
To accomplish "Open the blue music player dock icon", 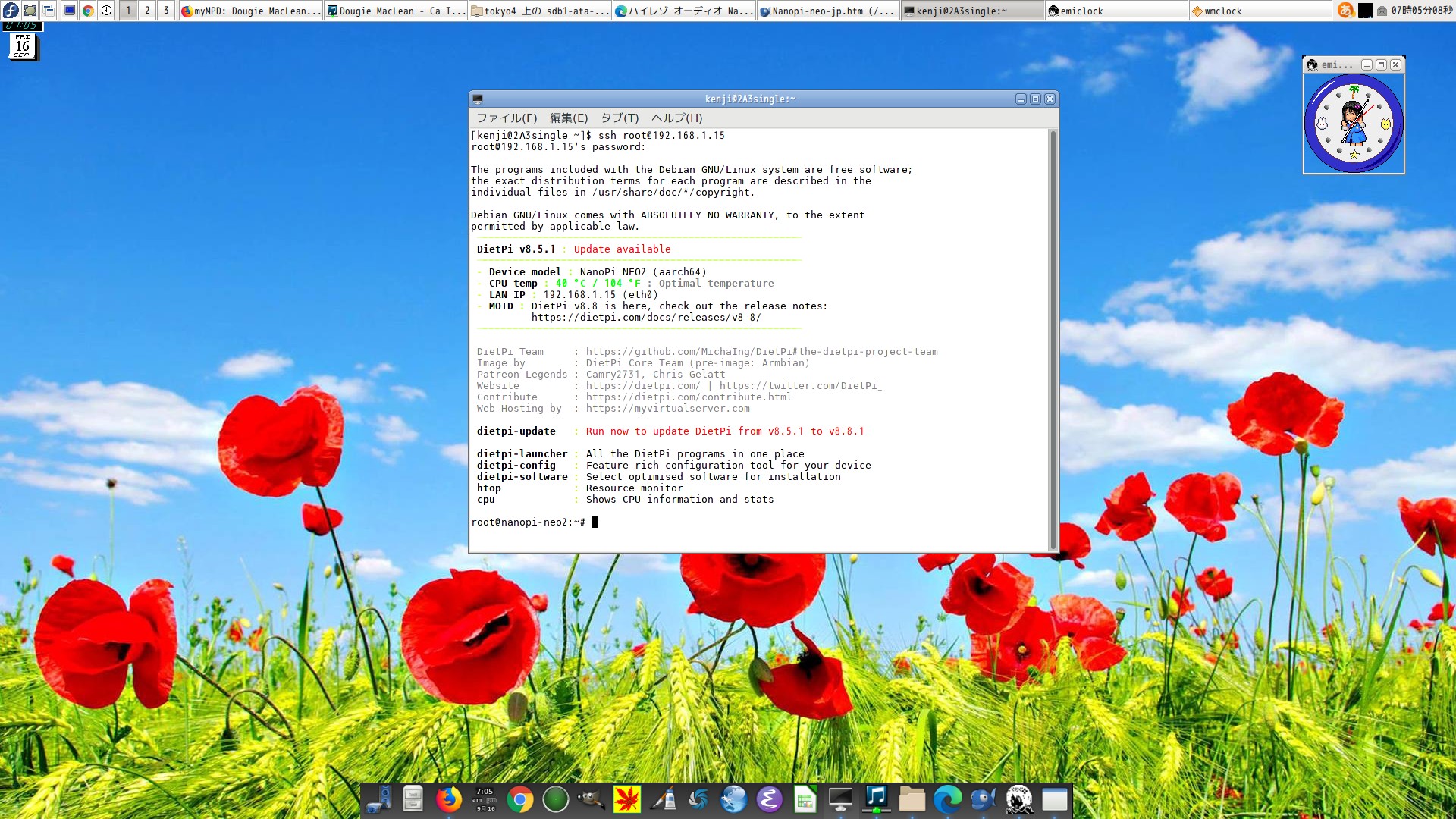I will tap(877, 799).
